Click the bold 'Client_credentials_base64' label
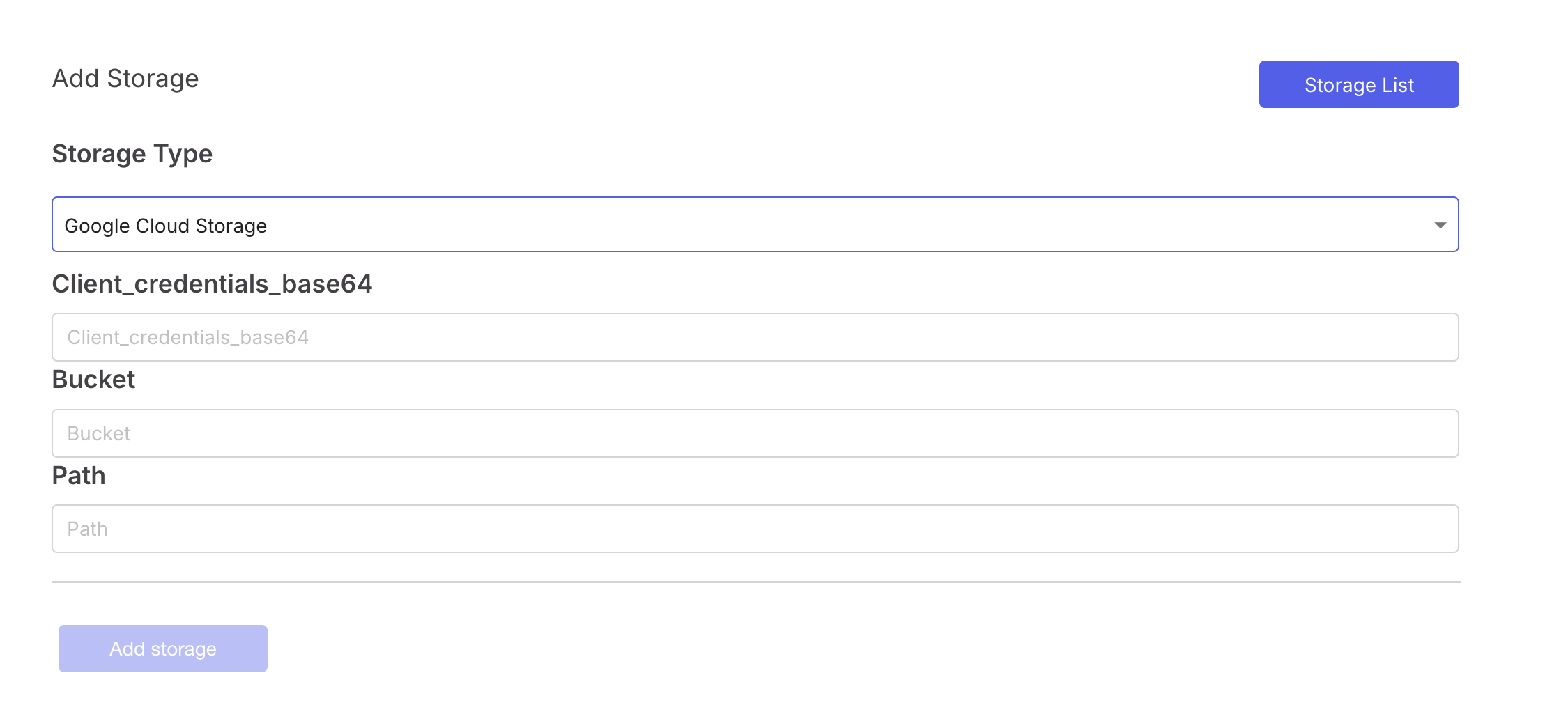This screenshot has height=705, width=1568. coord(212,284)
